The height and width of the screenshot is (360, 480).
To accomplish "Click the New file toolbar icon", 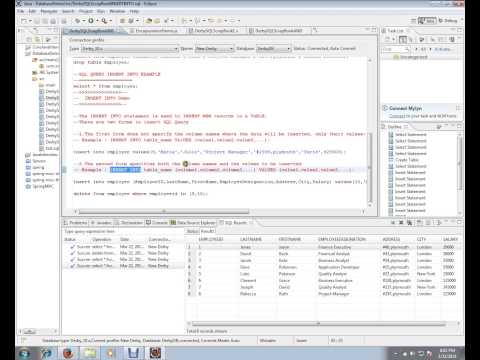I will click(x=24, y=21).
